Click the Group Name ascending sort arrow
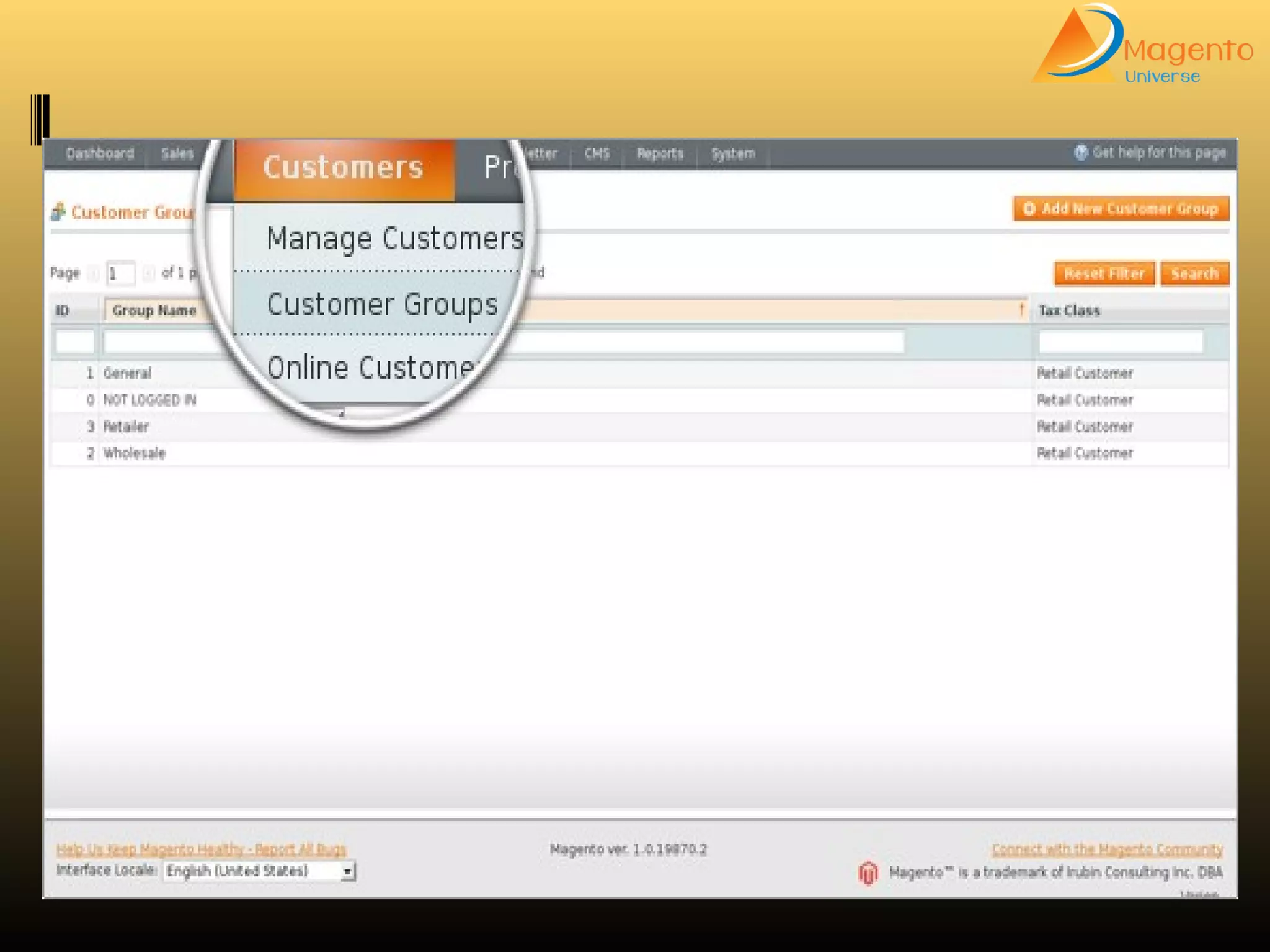The image size is (1270, 952). [1021, 310]
